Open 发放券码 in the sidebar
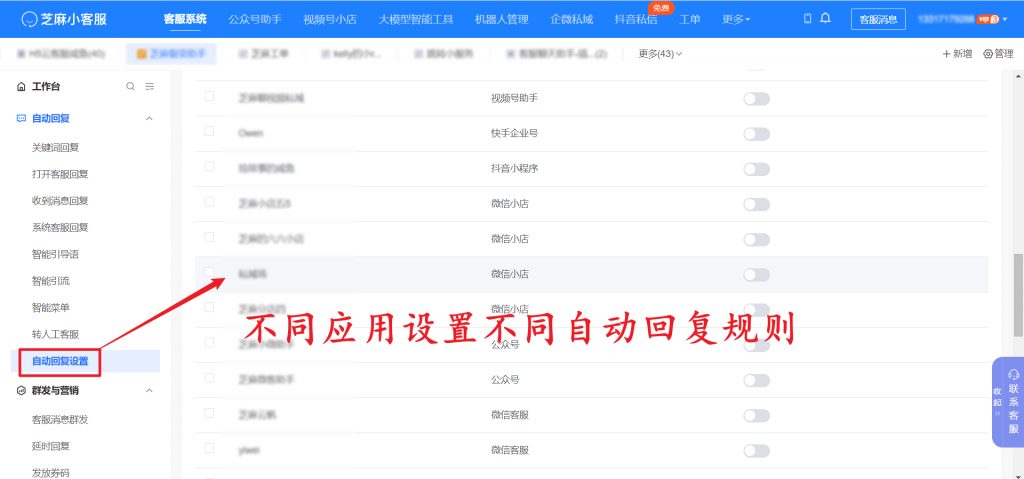This screenshot has height=479, width=1024. tap(51, 472)
